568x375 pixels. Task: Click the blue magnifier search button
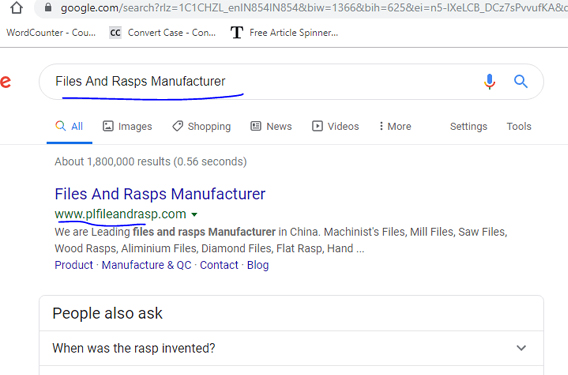[x=521, y=82]
